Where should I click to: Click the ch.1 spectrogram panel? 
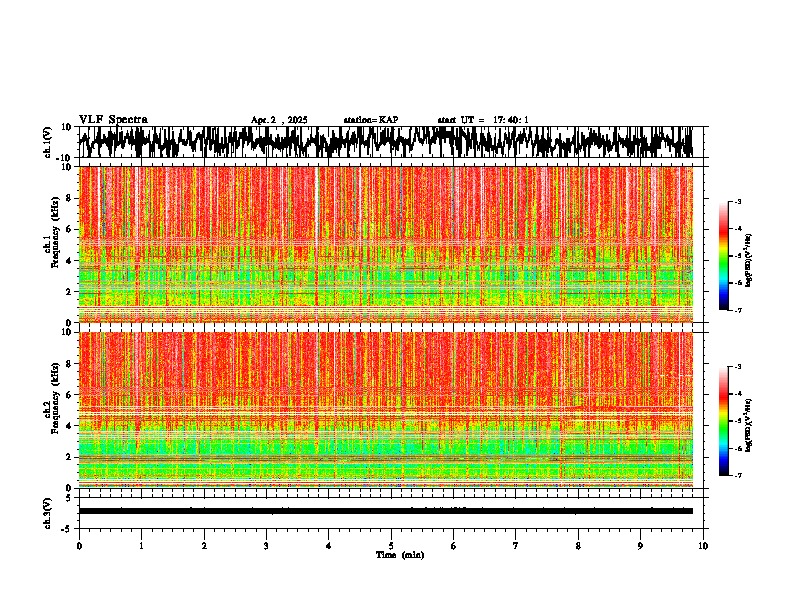point(385,244)
